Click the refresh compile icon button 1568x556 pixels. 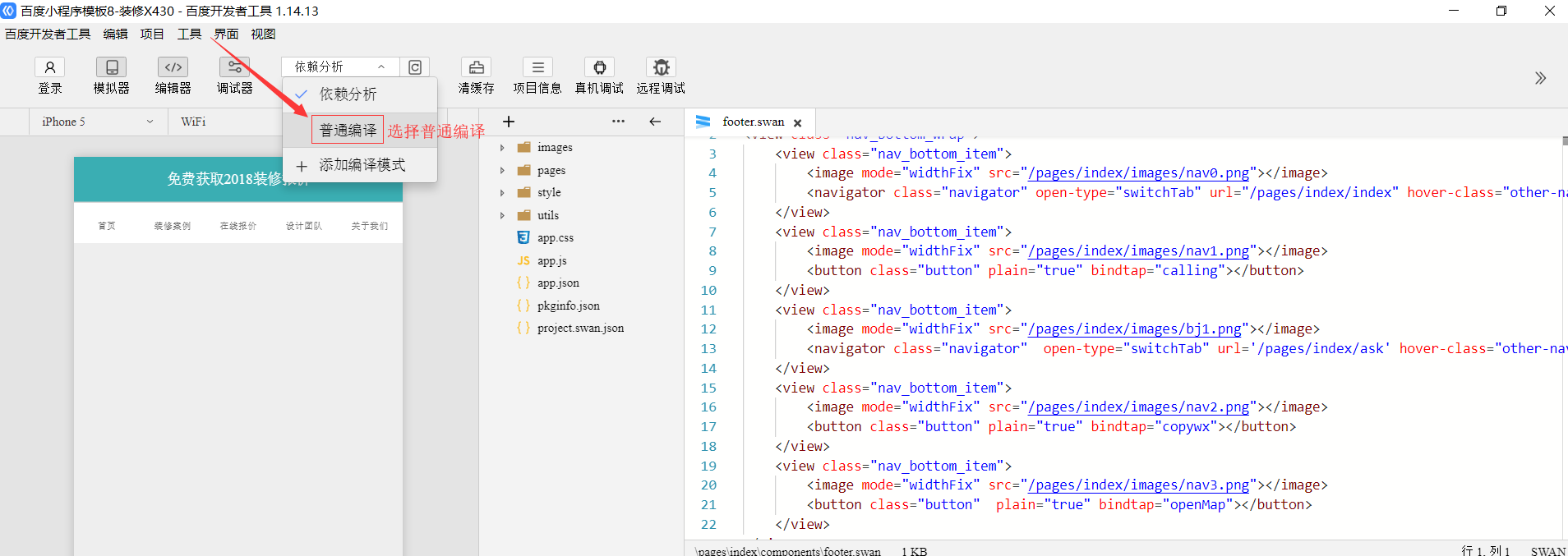pos(415,67)
